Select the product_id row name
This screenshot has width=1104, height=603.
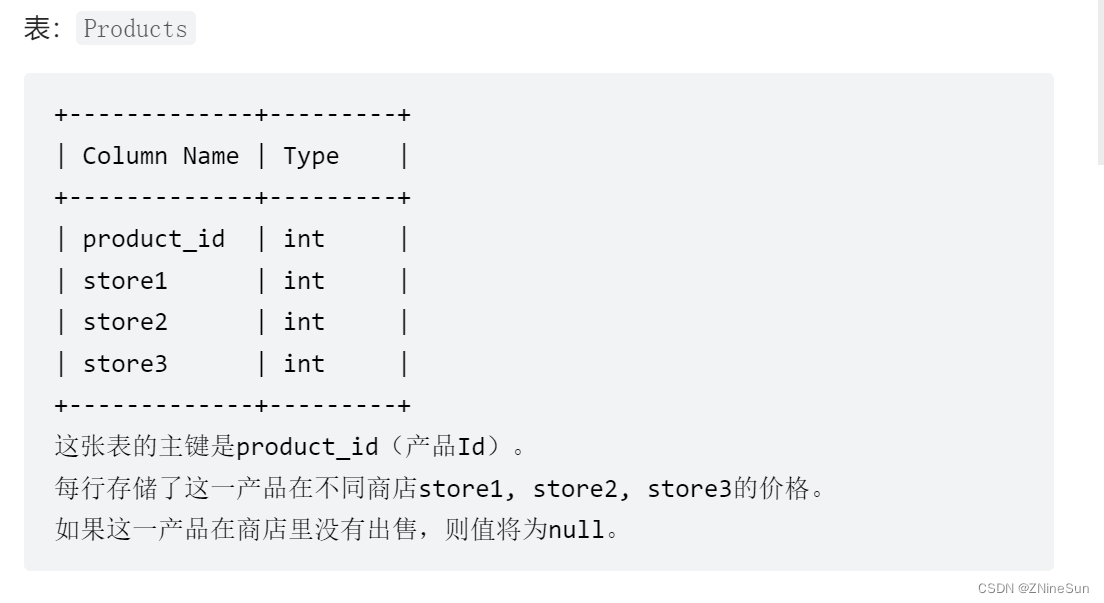coord(153,239)
